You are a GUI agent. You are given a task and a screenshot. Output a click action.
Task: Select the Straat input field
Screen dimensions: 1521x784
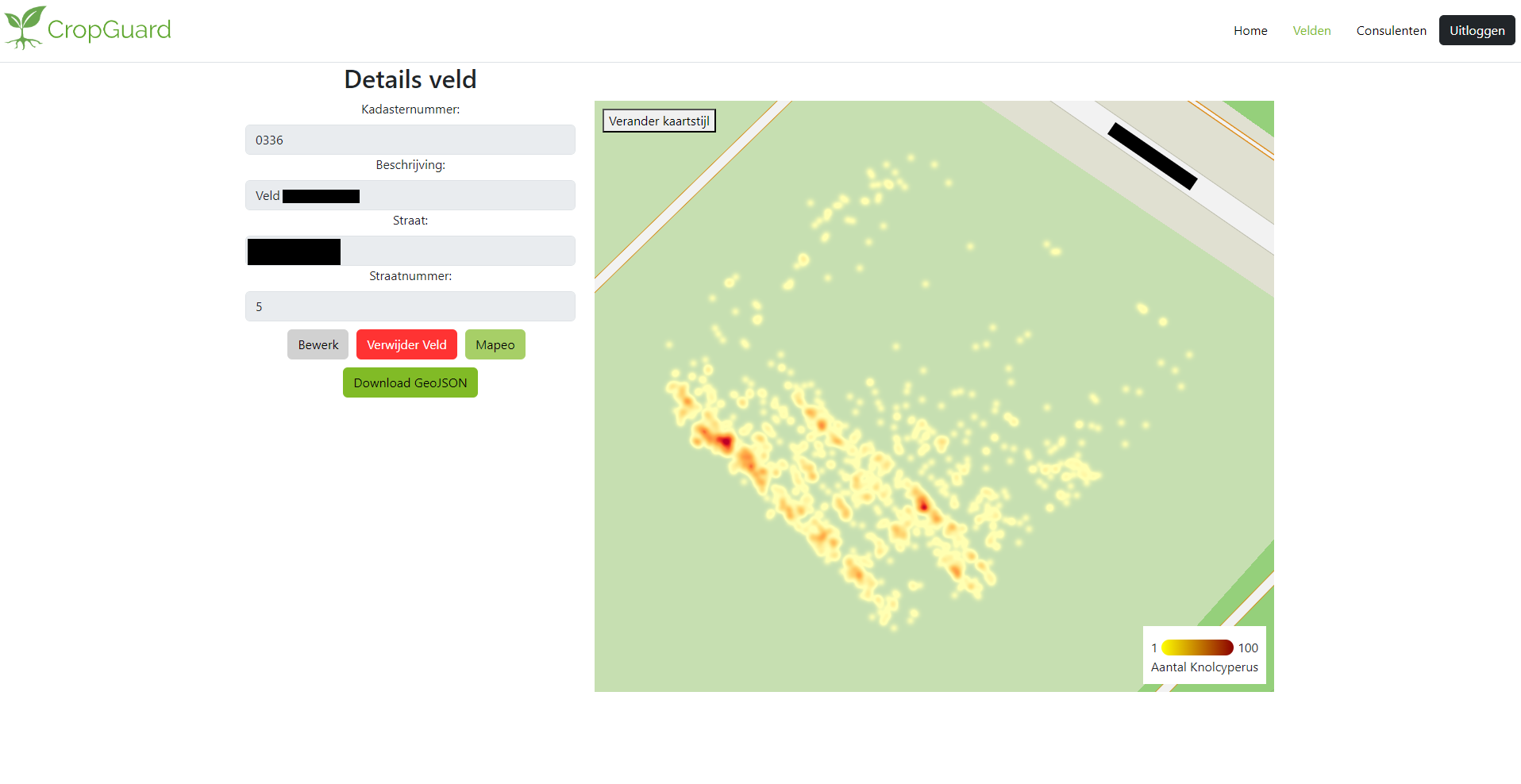click(x=456, y=252)
